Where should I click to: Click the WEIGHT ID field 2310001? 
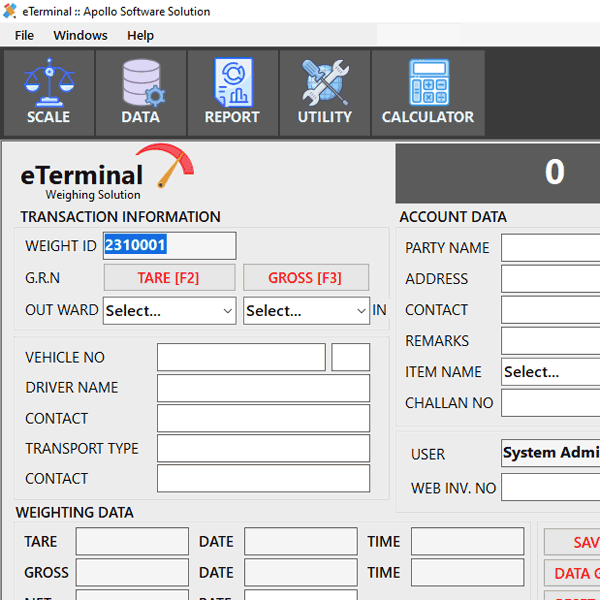pos(170,246)
